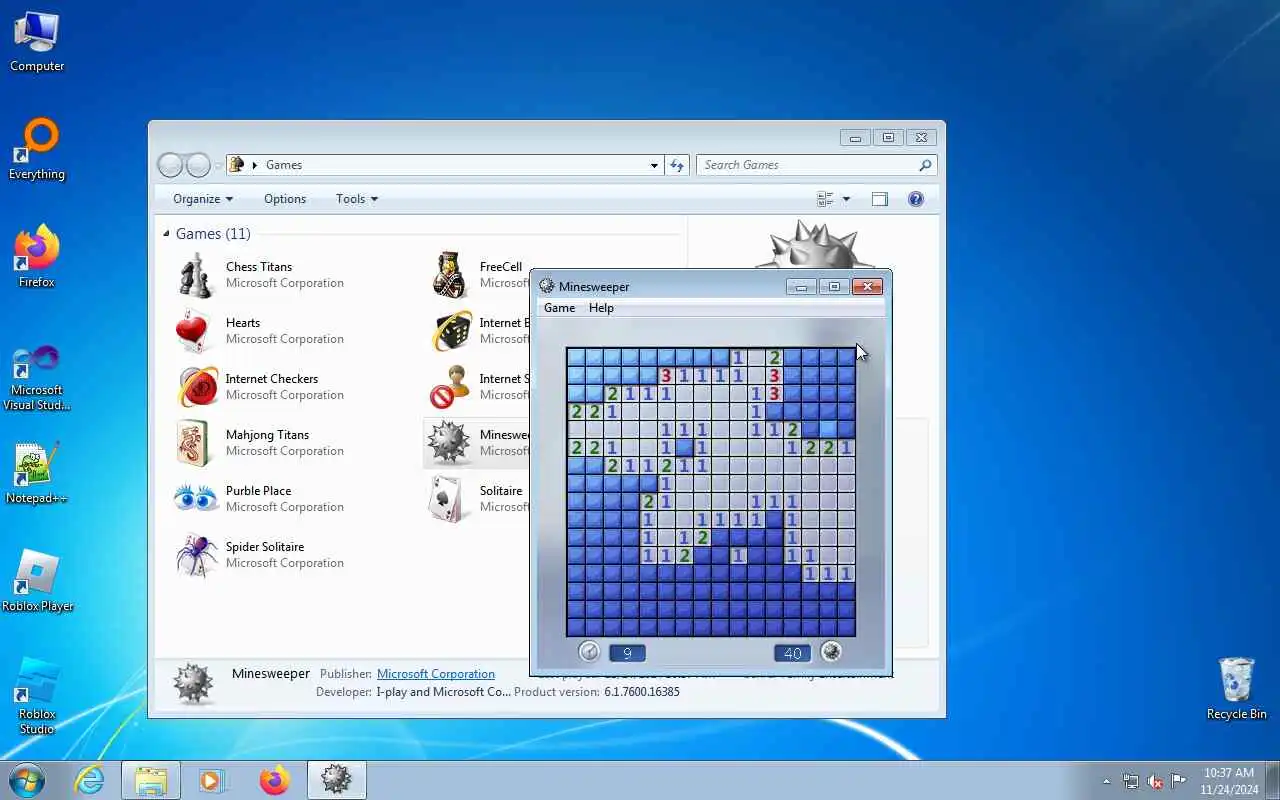The height and width of the screenshot is (800, 1280).
Task: Select the Internet Backgammon dice icon
Action: (450, 330)
